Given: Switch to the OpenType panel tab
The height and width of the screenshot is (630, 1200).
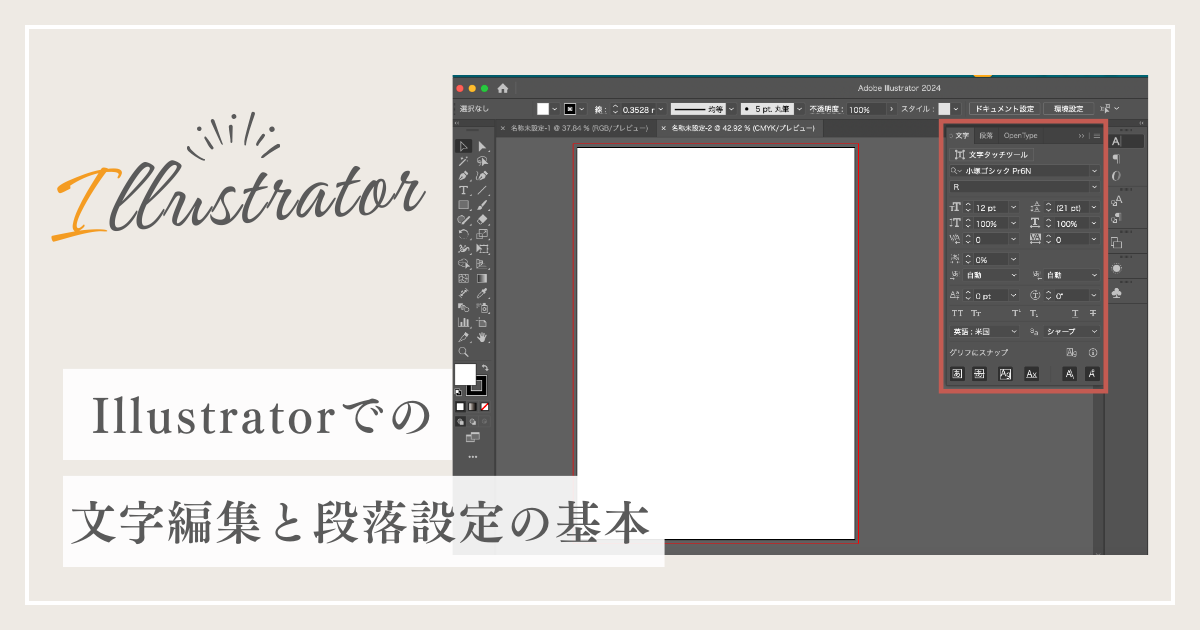Looking at the screenshot, I should tap(1021, 135).
